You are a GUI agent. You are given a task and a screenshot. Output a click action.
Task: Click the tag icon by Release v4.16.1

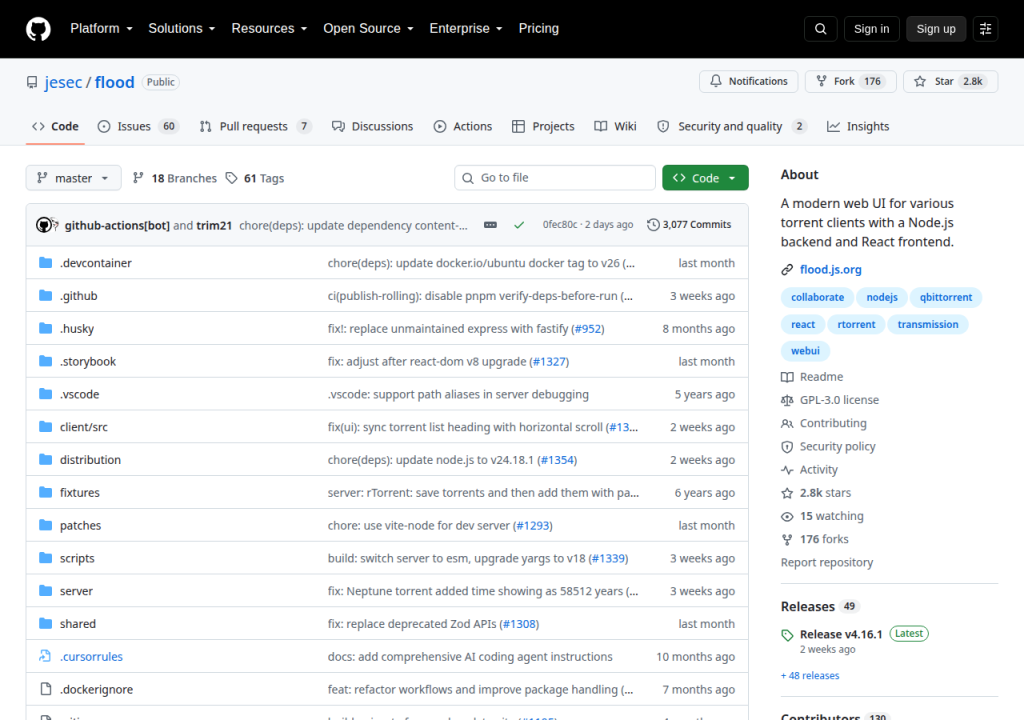[787, 635]
